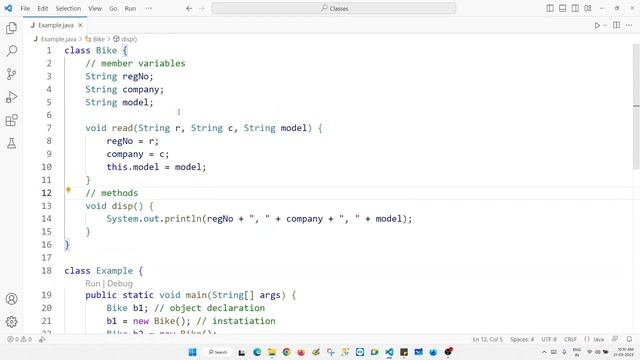Open the Explorer view in activity bar
The height and width of the screenshot is (360, 640).
(x=11, y=28)
